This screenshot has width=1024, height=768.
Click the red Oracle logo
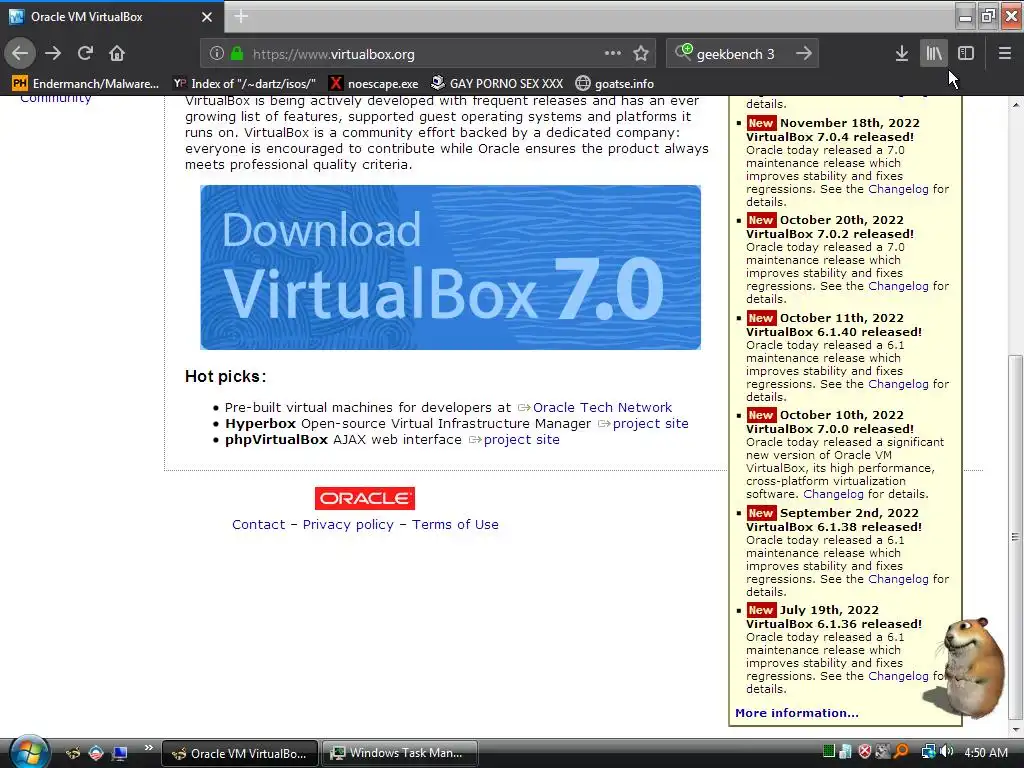pos(364,498)
